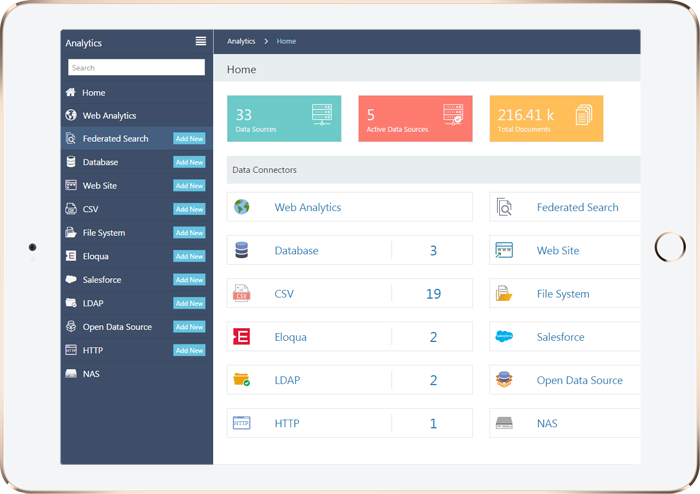This screenshot has width=700, height=494.
Task: Click Add New next to Salesforce
Action: 189,280
